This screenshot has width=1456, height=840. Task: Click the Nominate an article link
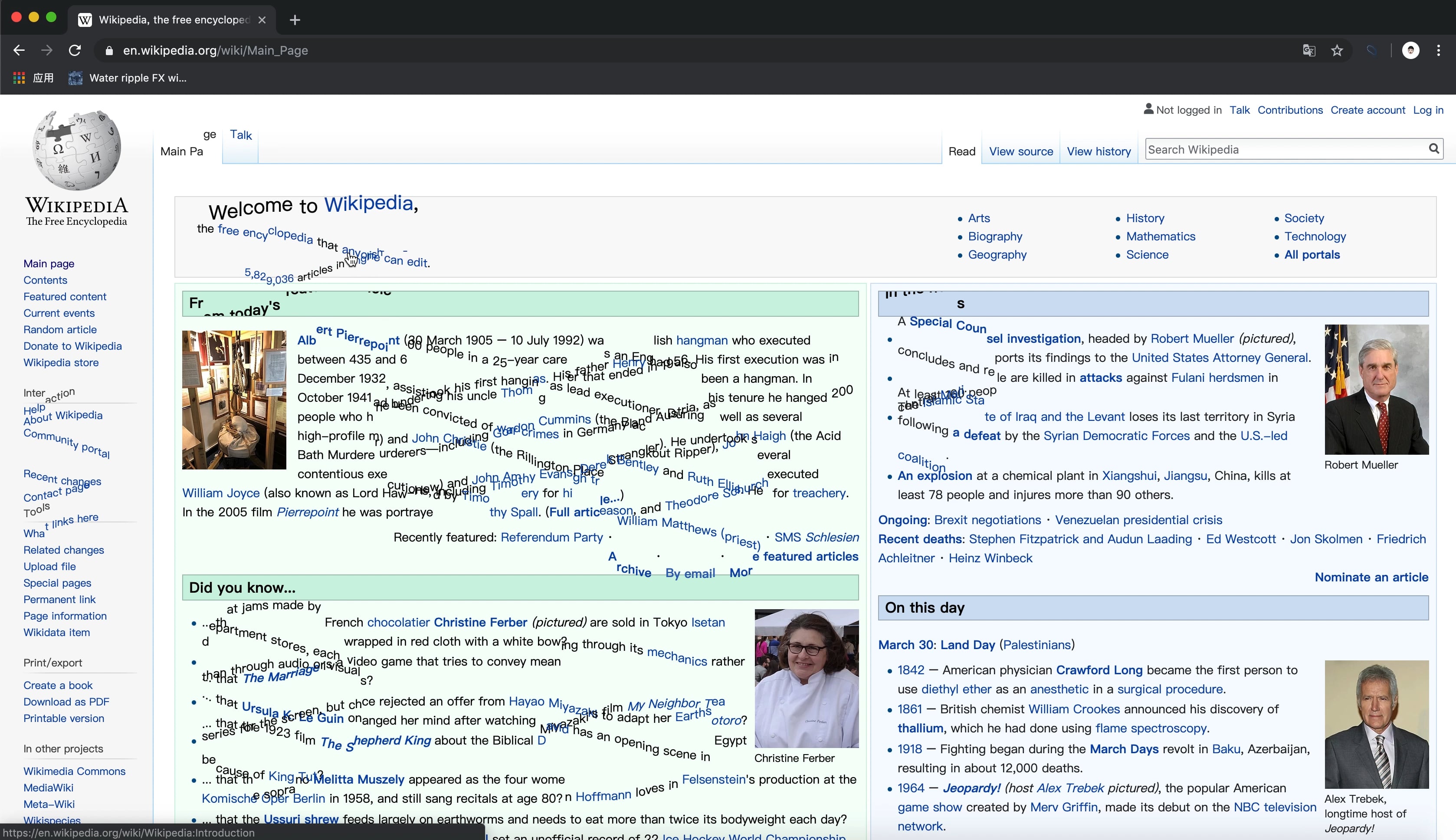coord(1371,577)
